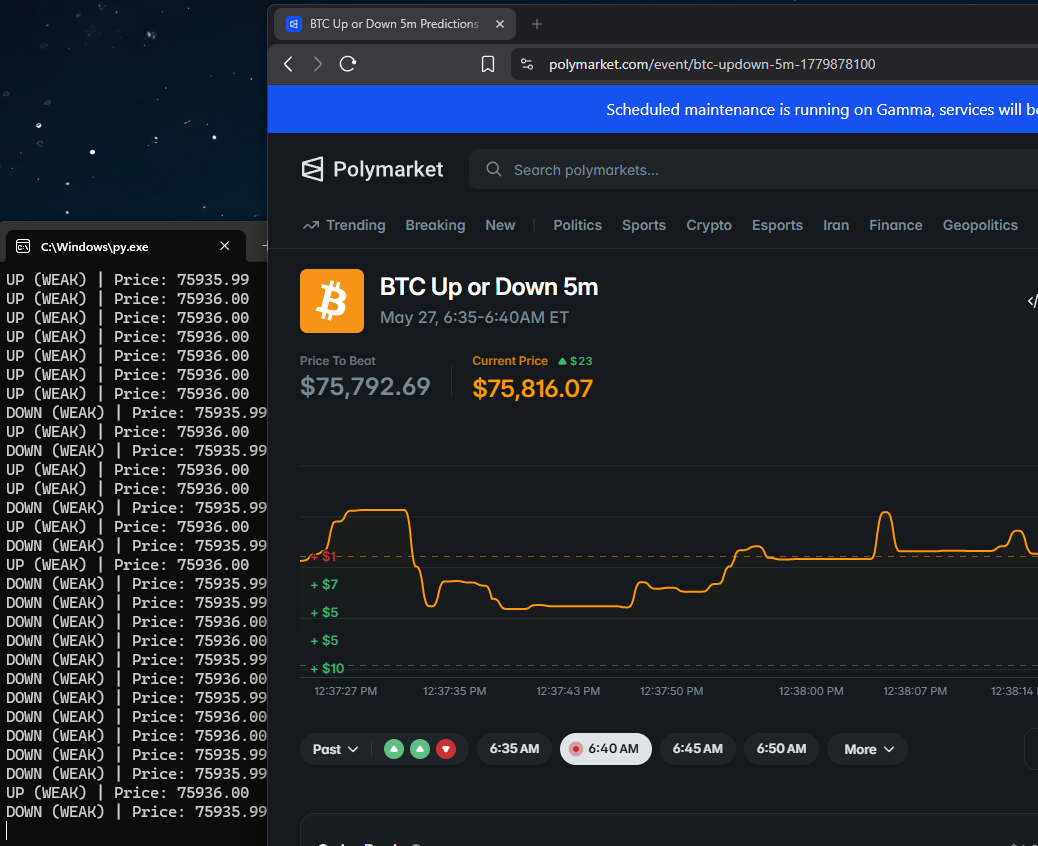This screenshot has width=1038, height=846.
Task: Click the 12:38:00 PM chart axis label
Action: click(x=811, y=691)
